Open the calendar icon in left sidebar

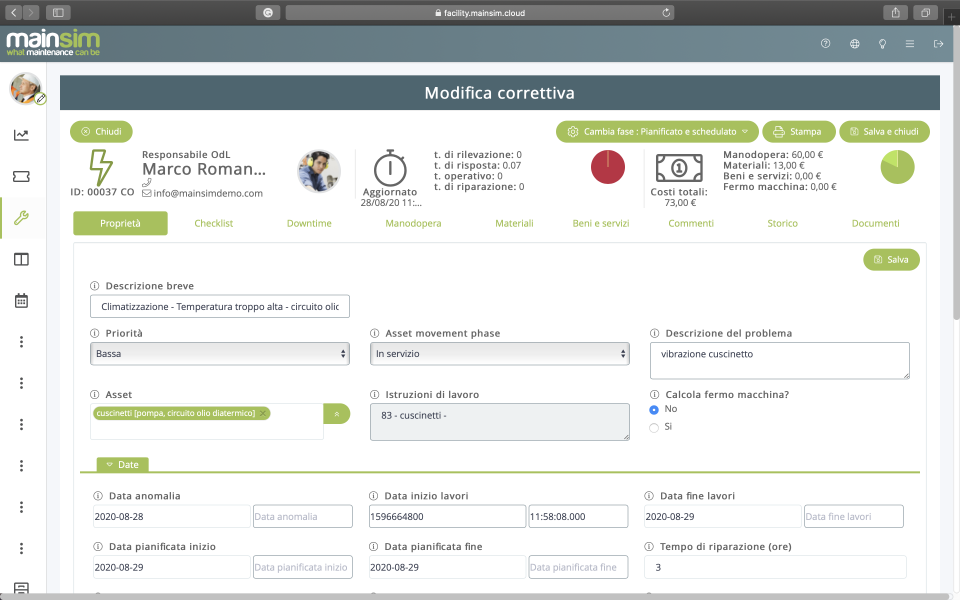[x=21, y=300]
